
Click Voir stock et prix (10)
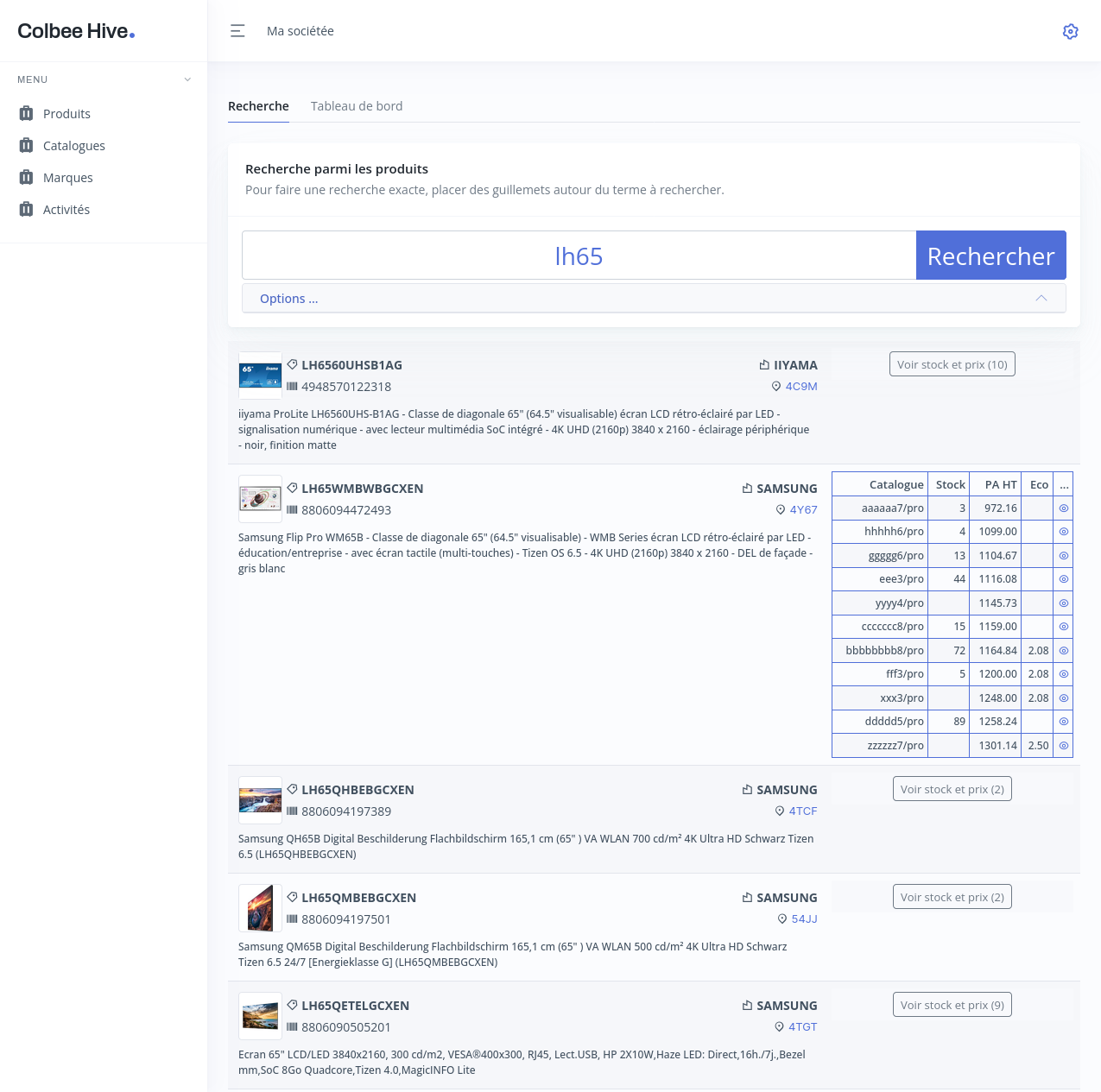tap(952, 364)
